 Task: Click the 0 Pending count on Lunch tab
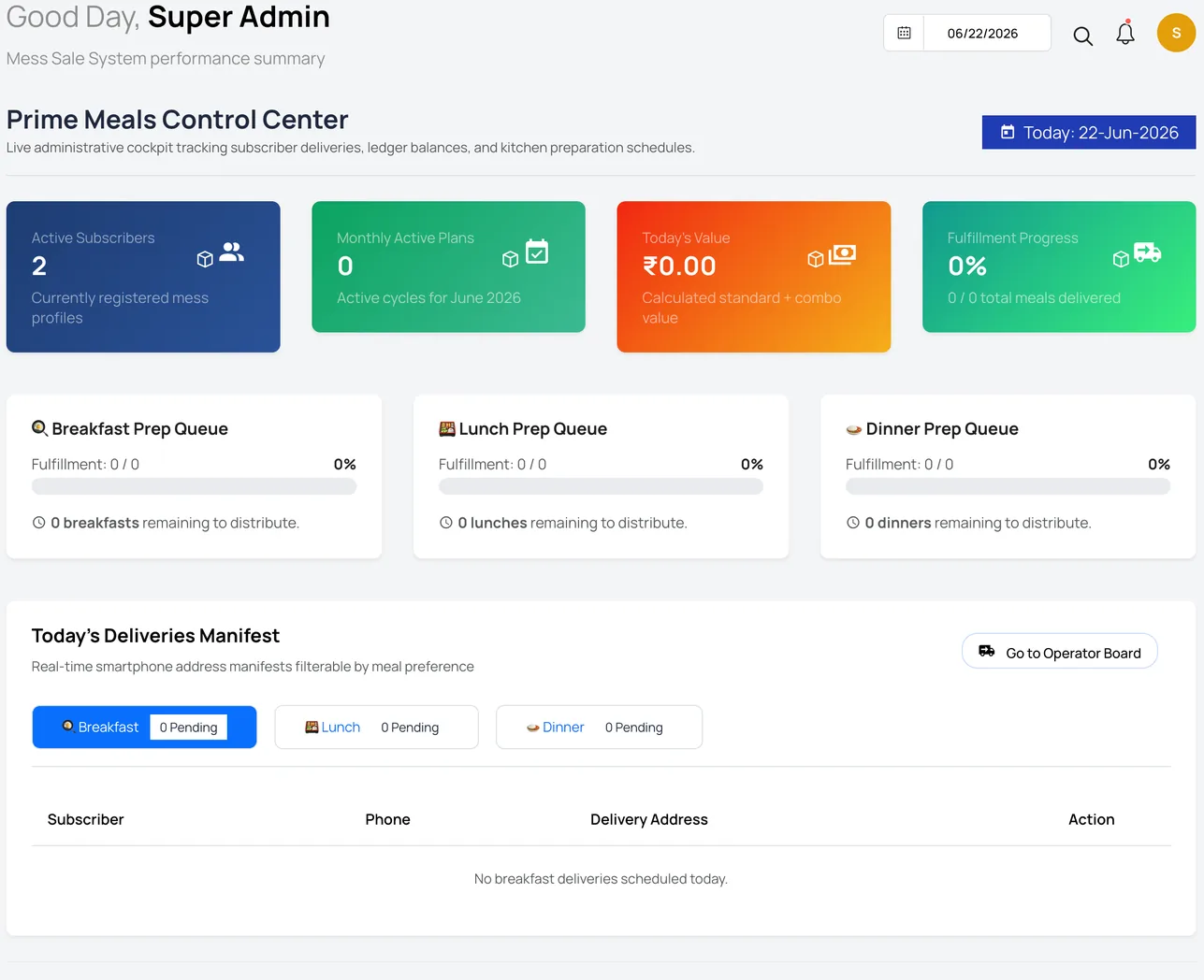[x=410, y=727]
